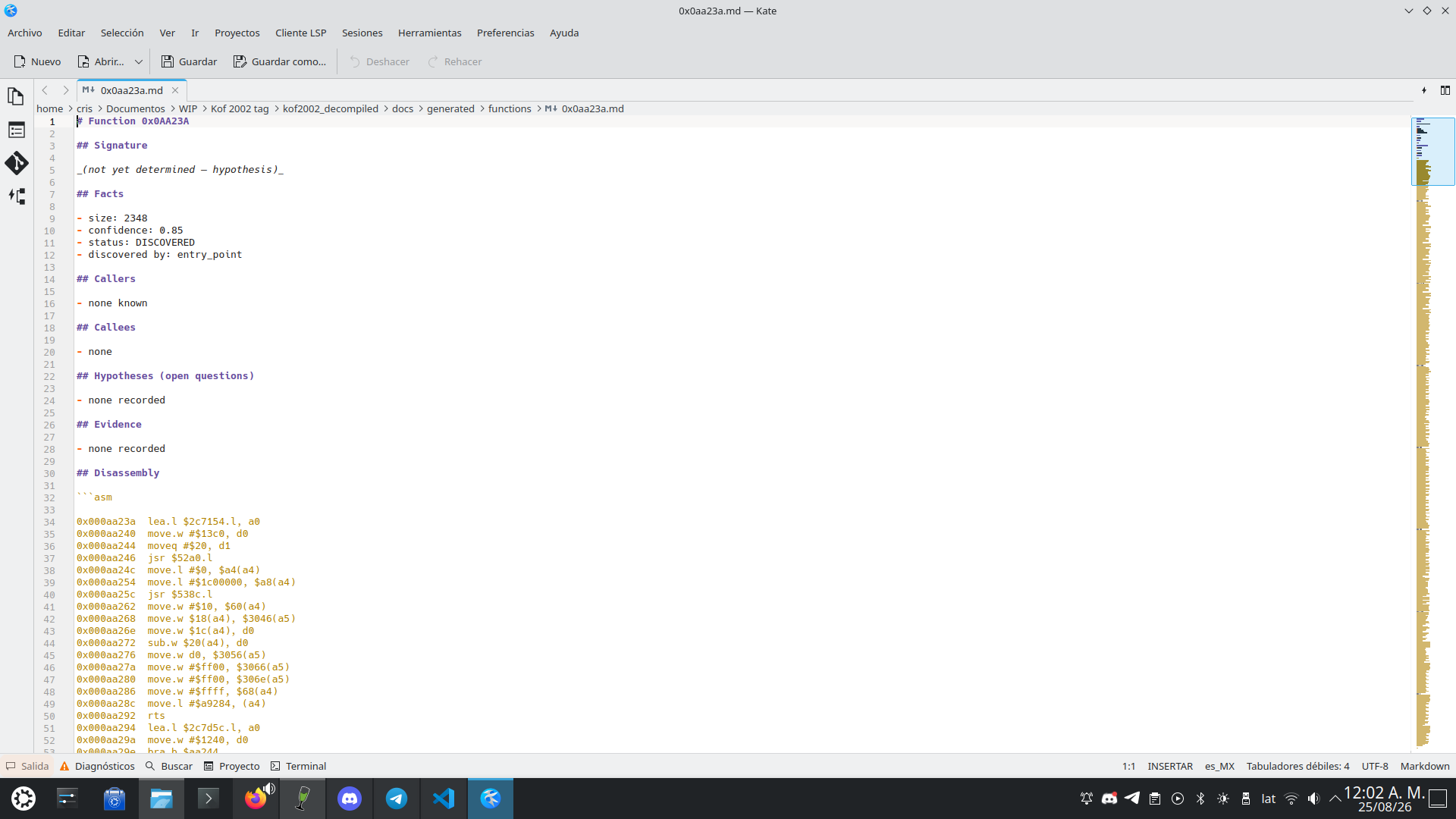Open the Filesystem browser sidebar icon

pyautogui.click(x=16, y=196)
